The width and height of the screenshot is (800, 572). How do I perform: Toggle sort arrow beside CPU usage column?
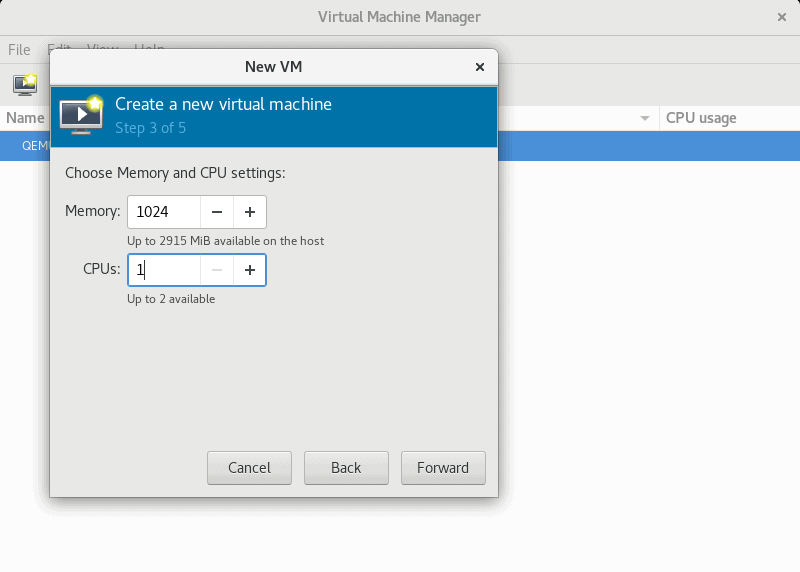point(644,118)
